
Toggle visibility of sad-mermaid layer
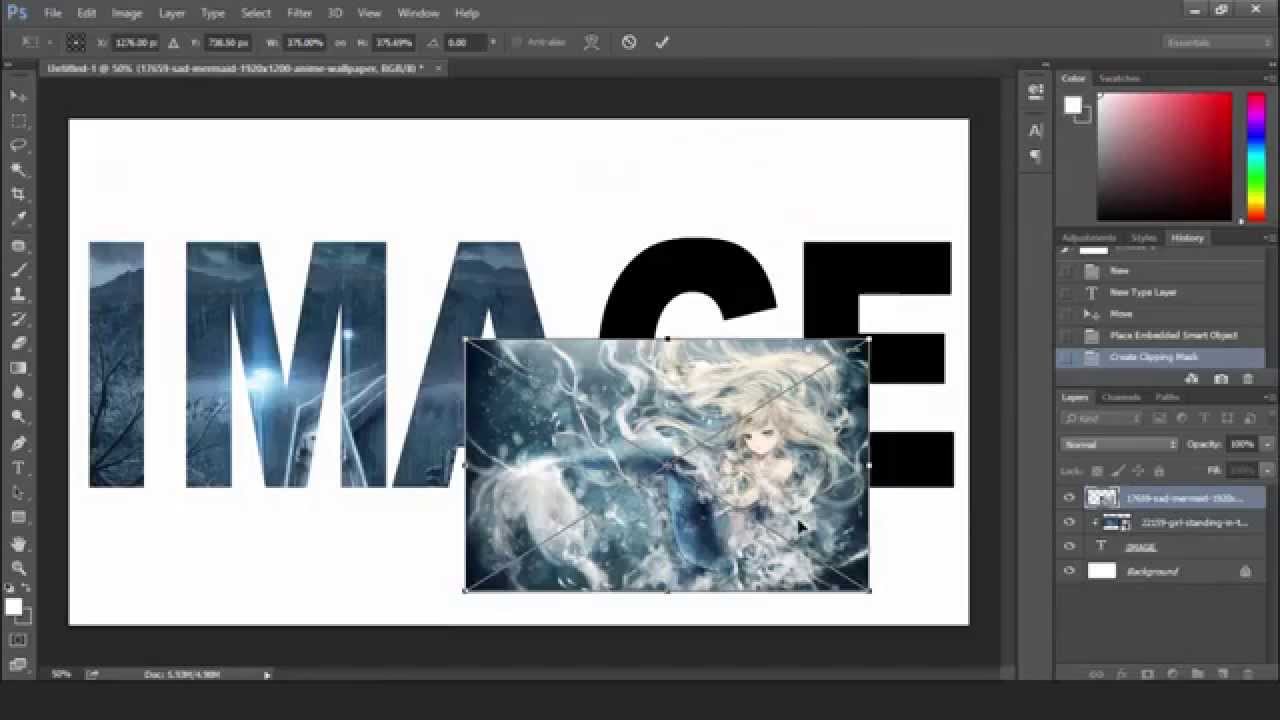pyautogui.click(x=1069, y=497)
